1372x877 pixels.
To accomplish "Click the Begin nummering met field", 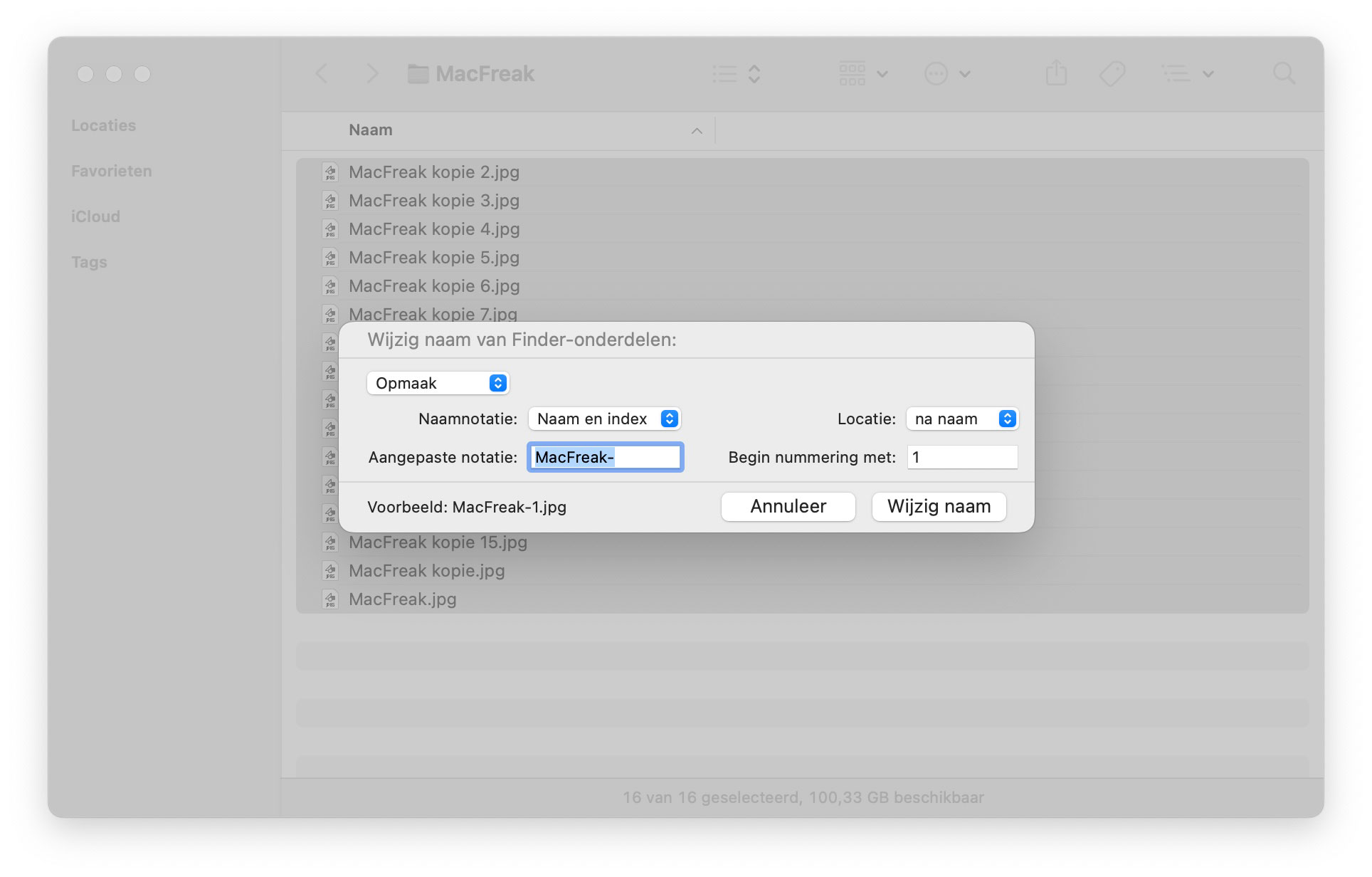I will click(962, 457).
